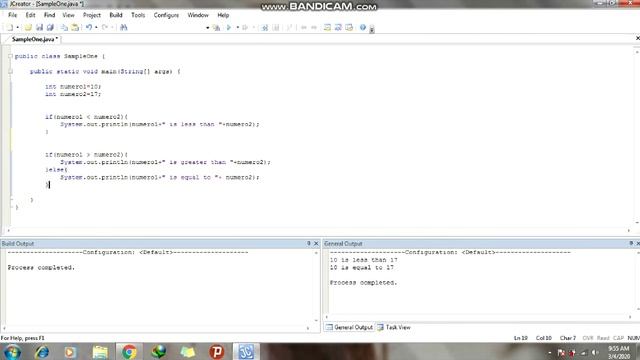Click the '10 is equal to 17' output line
Screen dimensions: 640x360
[x=362, y=268]
